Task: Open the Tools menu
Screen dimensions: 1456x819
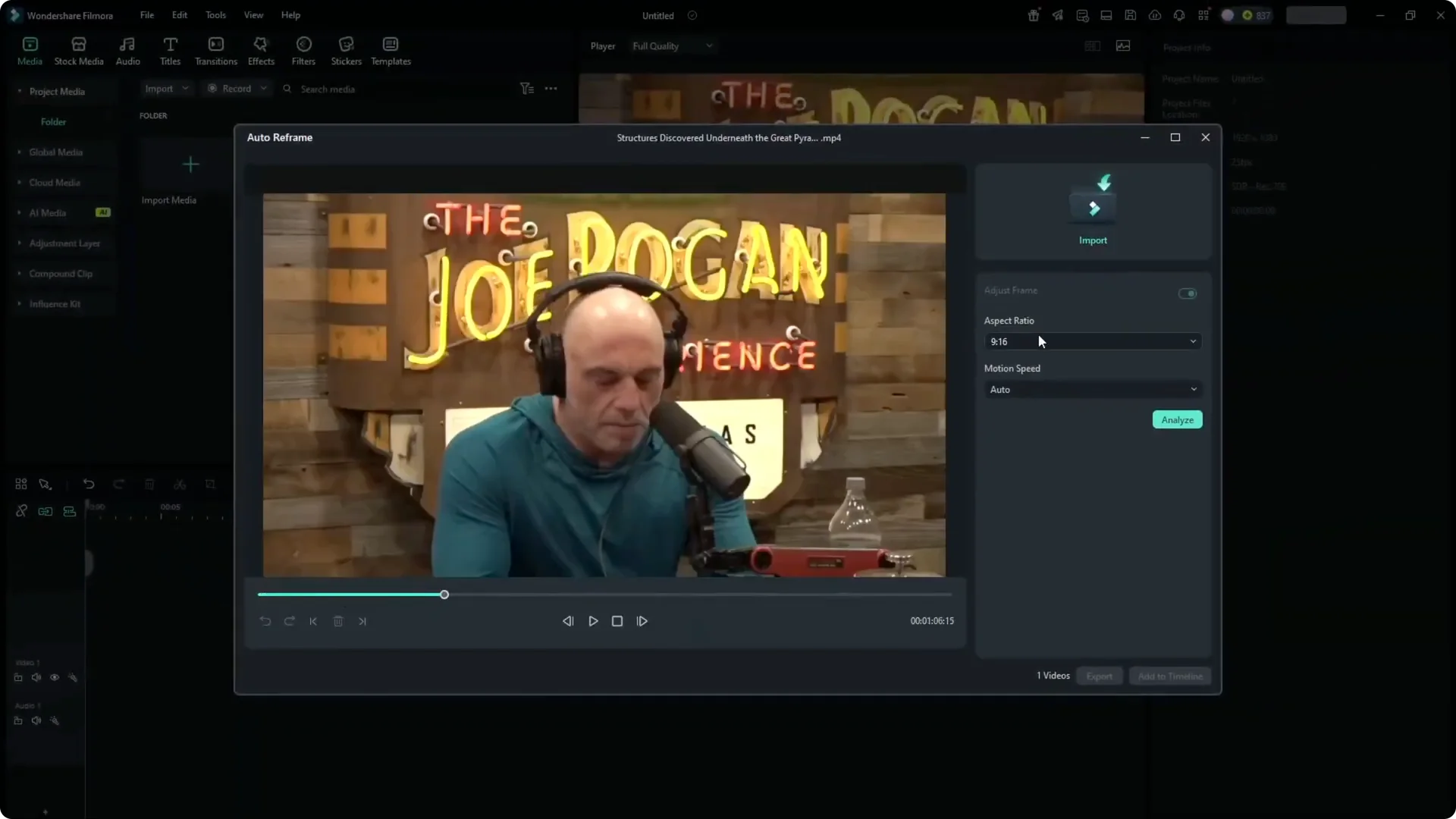Action: 215,14
